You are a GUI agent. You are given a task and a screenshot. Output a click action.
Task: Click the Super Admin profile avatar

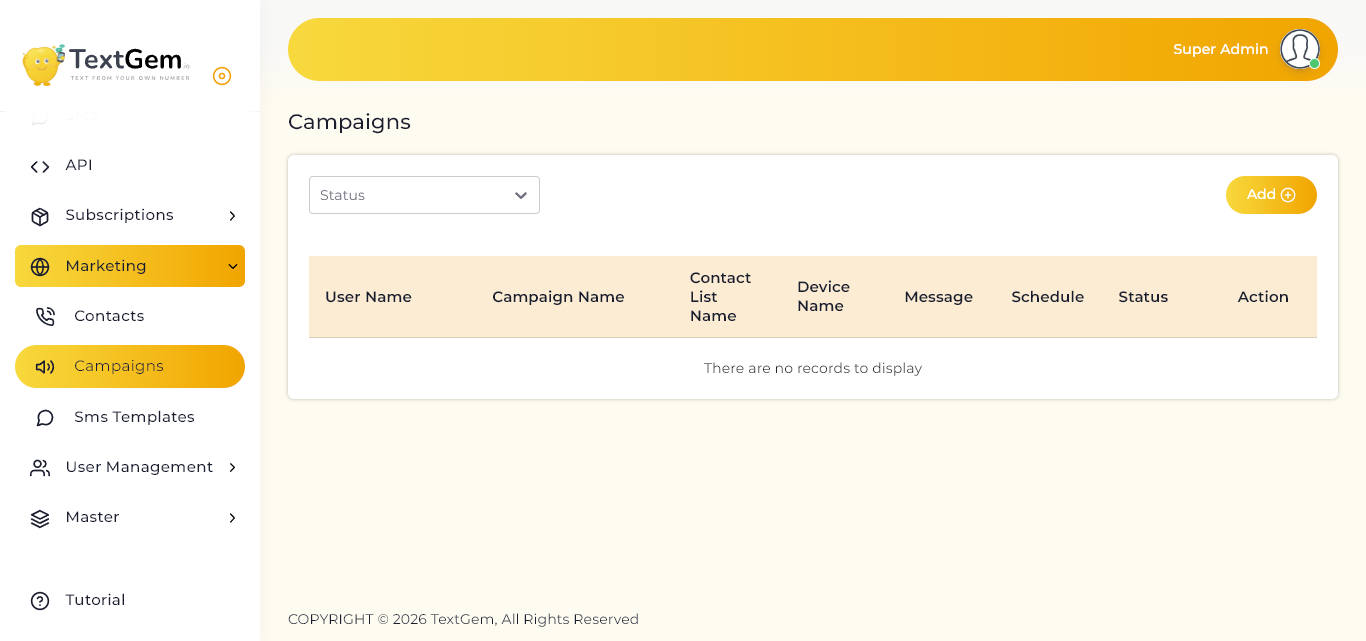pos(1300,49)
